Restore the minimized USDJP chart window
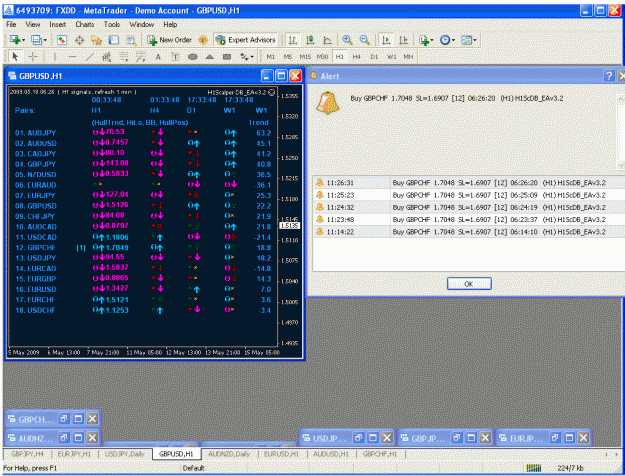The width and height of the screenshot is (625, 476). (x=359, y=438)
